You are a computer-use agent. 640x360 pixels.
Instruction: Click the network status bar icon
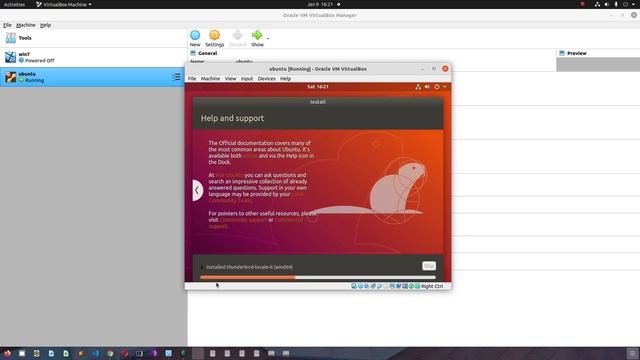tap(373, 286)
